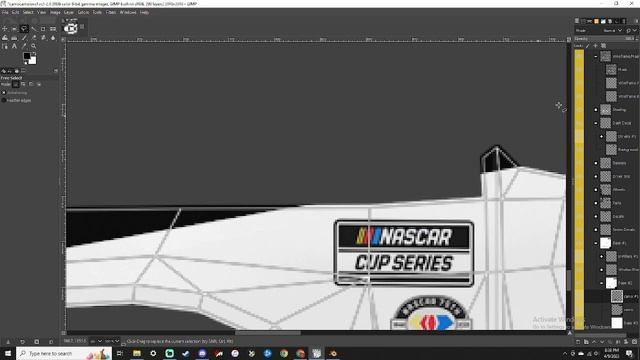Expand the Parts layer group

596,203
